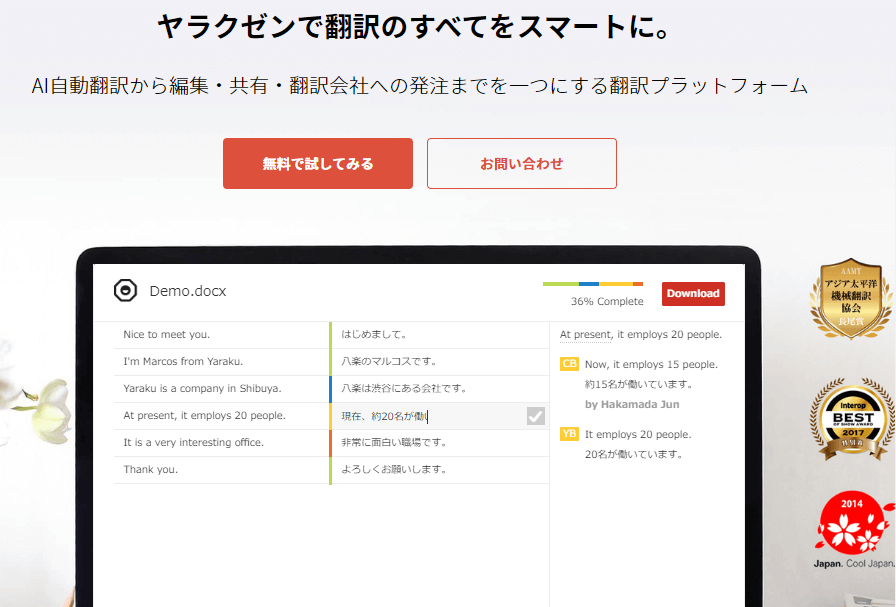Image resolution: width=896 pixels, height=607 pixels.
Task: Click translation 'はじめまして。'
Action: coord(374,334)
